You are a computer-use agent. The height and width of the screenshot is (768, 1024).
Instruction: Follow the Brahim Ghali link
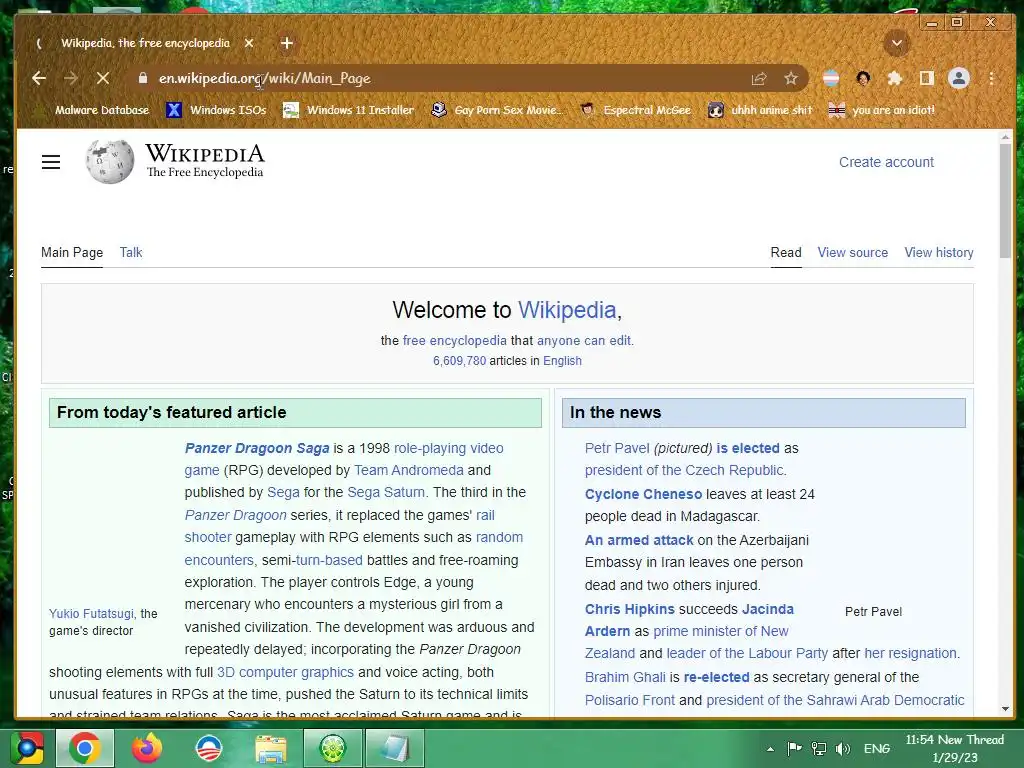(x=625, y=677)
